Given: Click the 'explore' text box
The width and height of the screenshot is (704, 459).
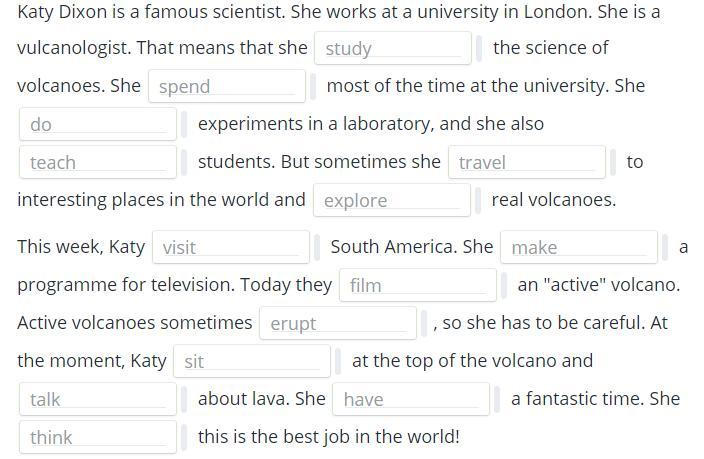Looking at the screenshot, I should tap(392, 200).
